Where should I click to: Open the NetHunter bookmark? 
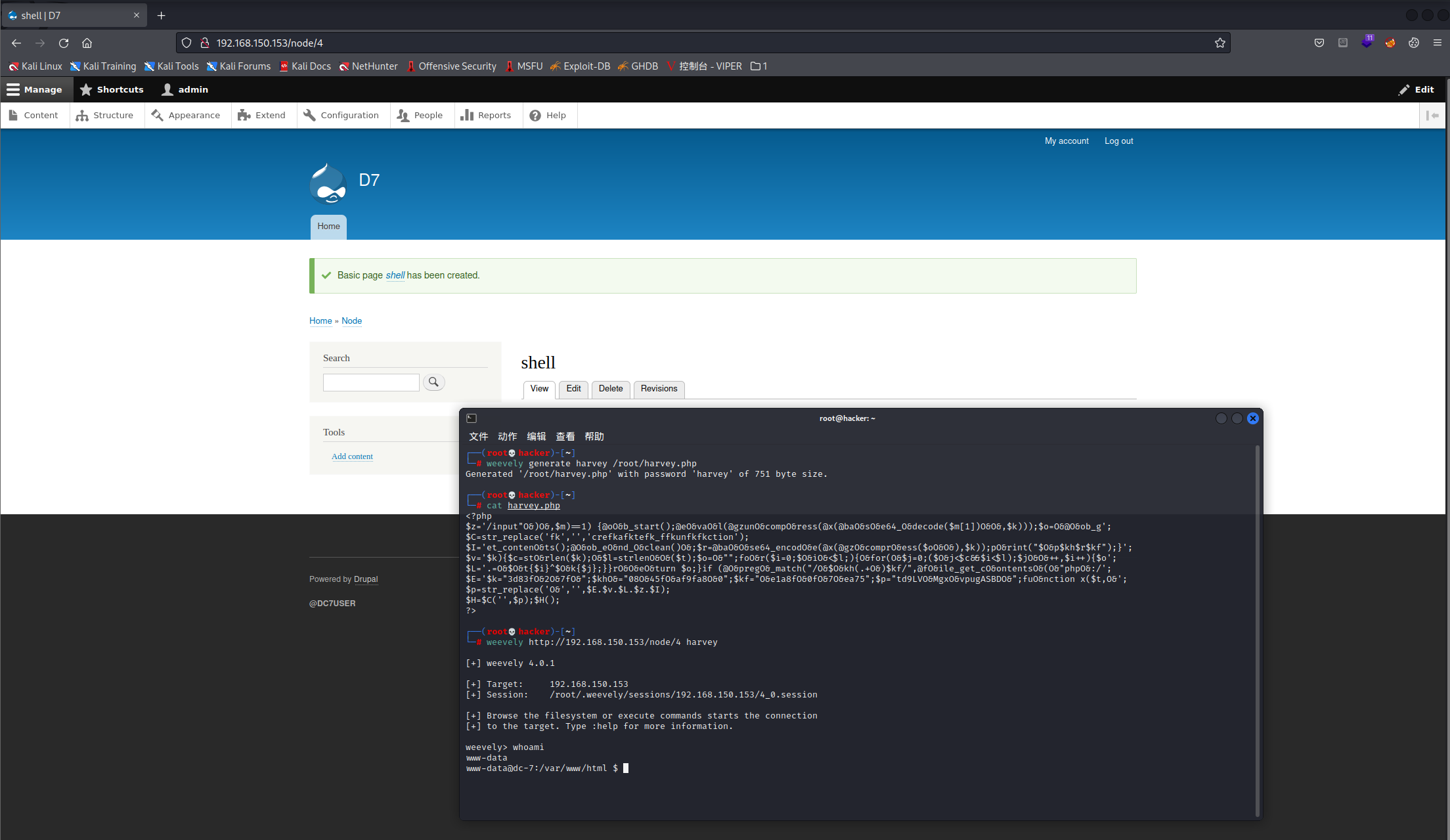[368, 66]
